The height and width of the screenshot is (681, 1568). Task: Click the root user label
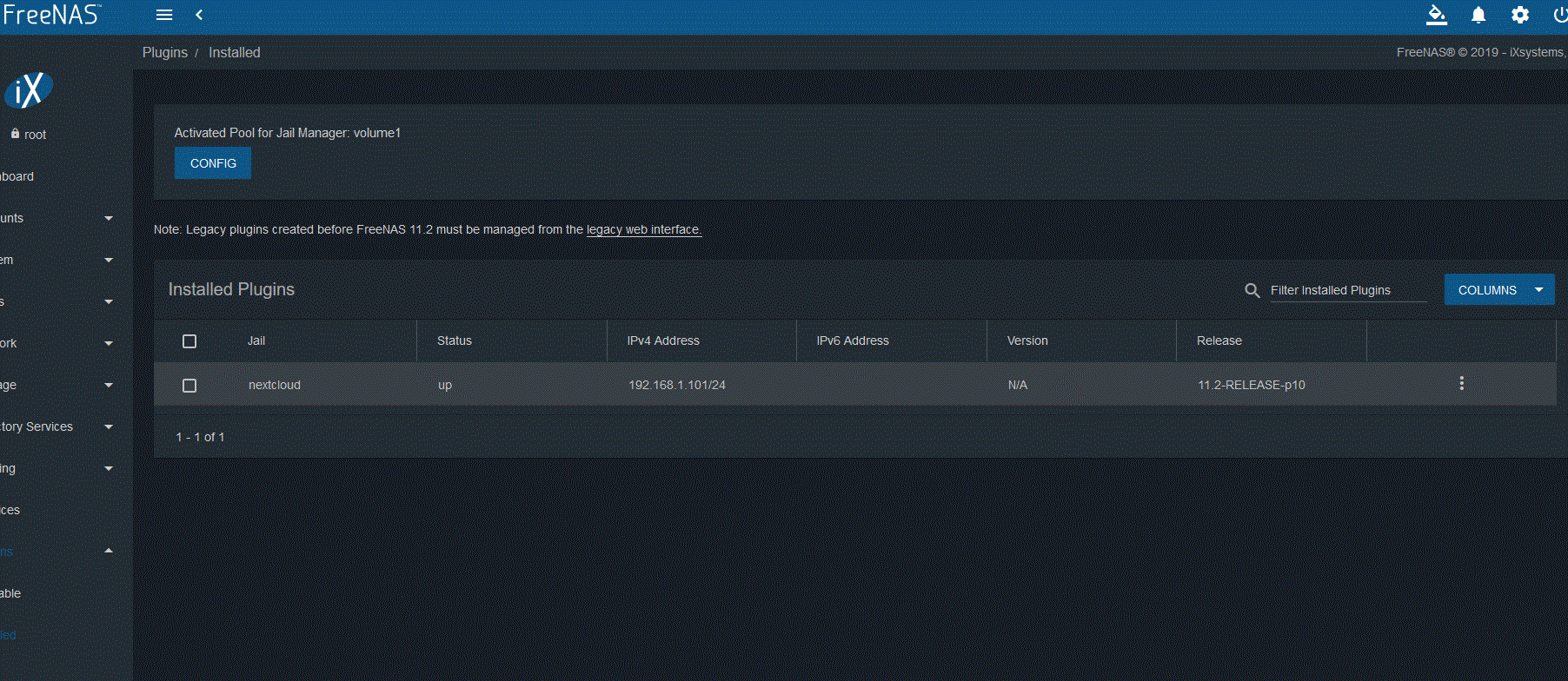35,135
